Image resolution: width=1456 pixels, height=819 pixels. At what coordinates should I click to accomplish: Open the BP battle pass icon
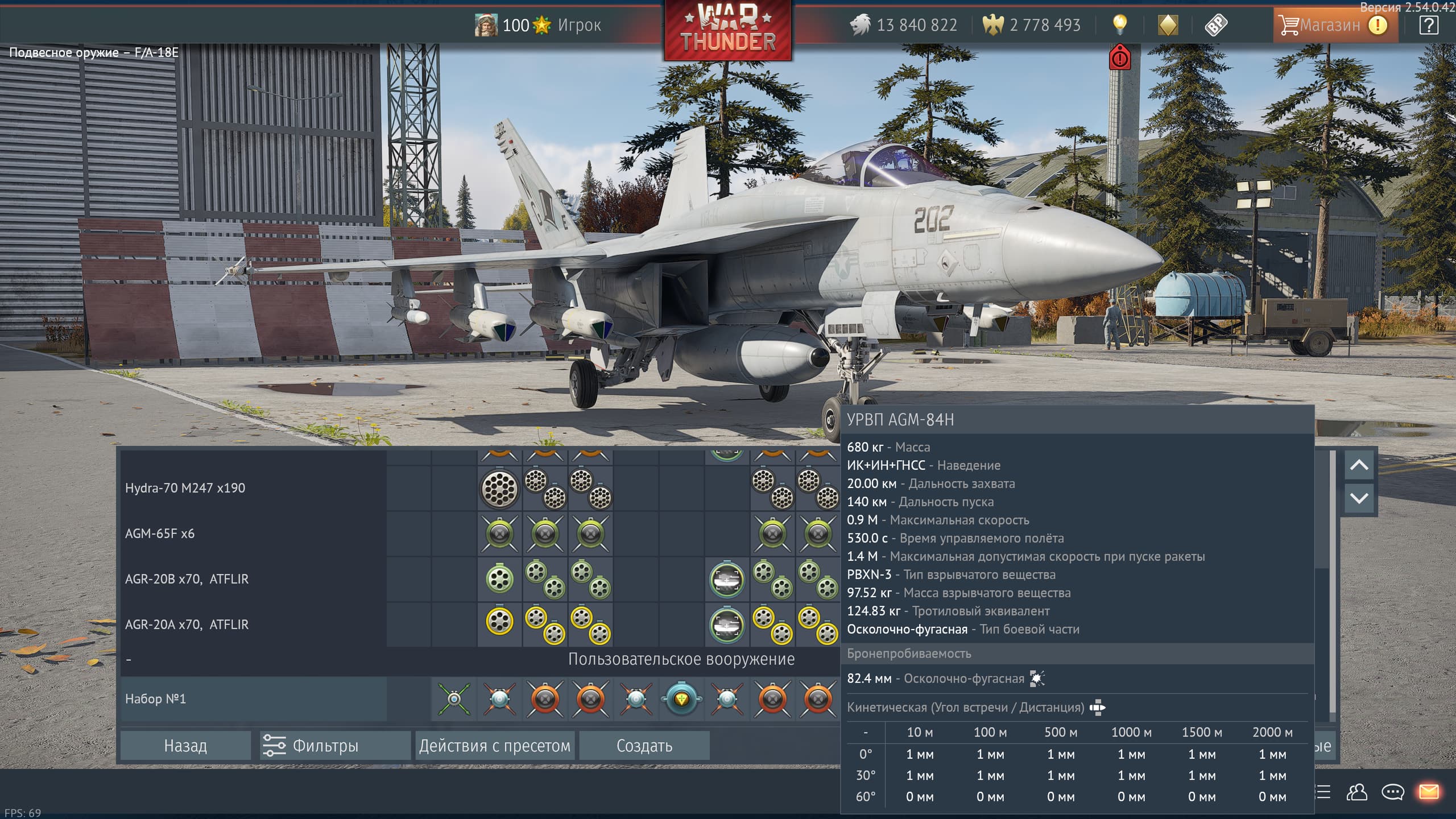pyautogui.click(x=1216, y=24)
